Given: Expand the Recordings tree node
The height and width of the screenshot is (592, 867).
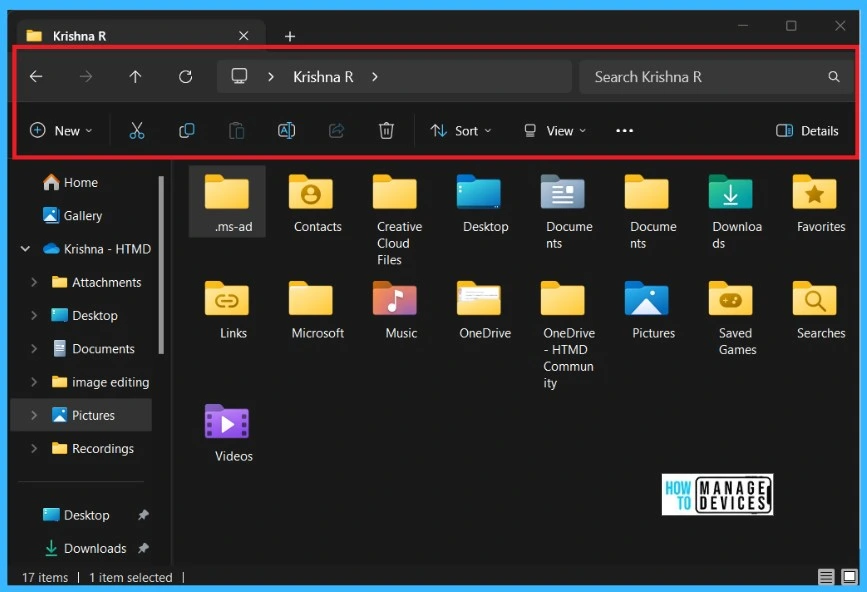Looking at the screenshot, I should [x=34, y=448].
